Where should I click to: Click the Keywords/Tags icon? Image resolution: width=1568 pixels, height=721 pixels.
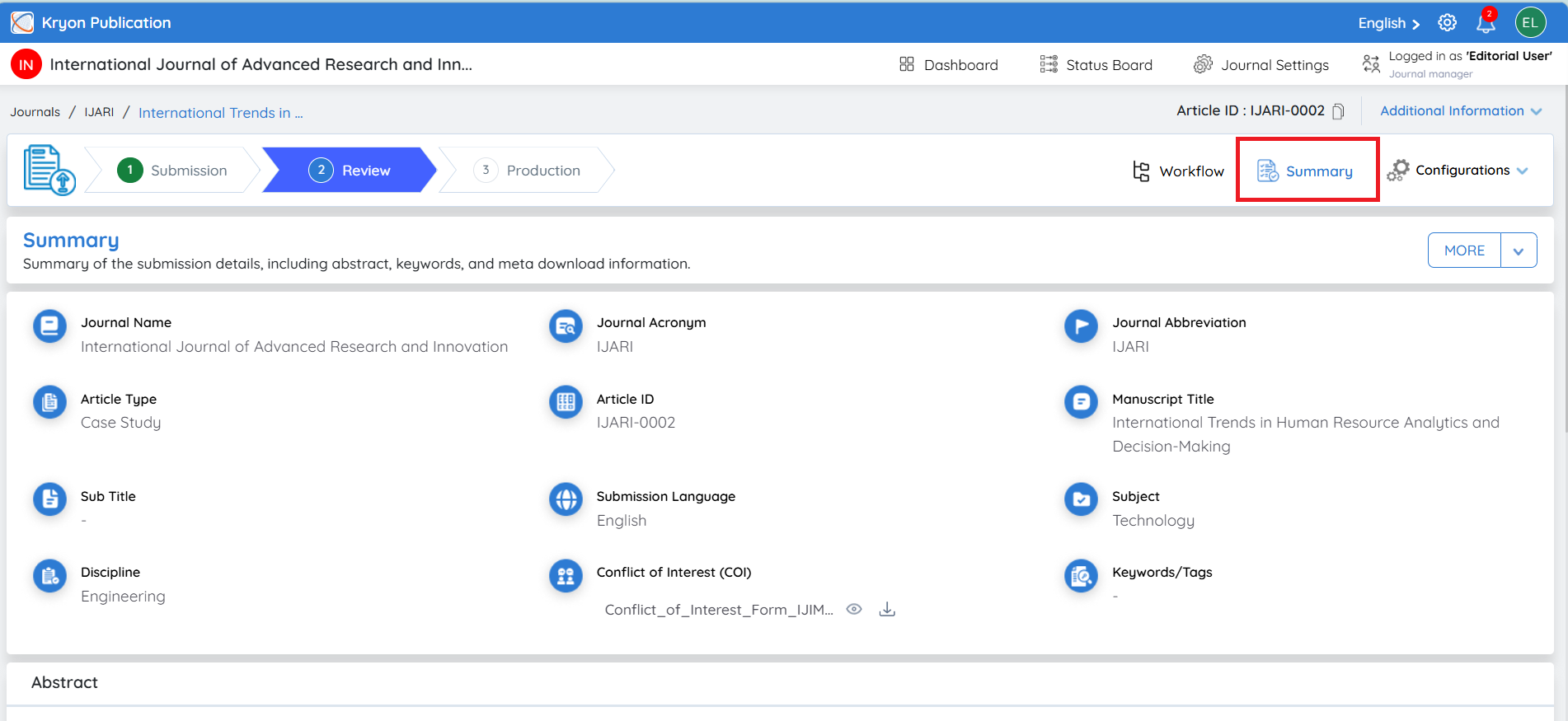coord(1081,576)
